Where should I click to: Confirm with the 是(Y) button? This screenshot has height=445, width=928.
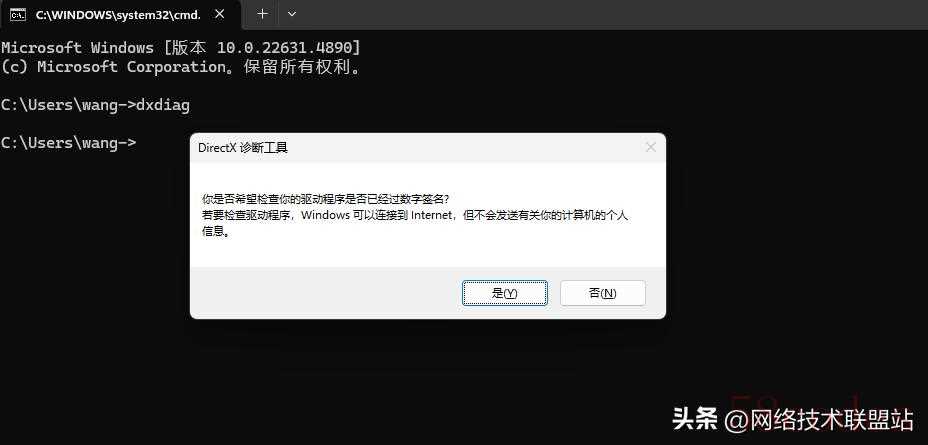[x=505, y=293]
